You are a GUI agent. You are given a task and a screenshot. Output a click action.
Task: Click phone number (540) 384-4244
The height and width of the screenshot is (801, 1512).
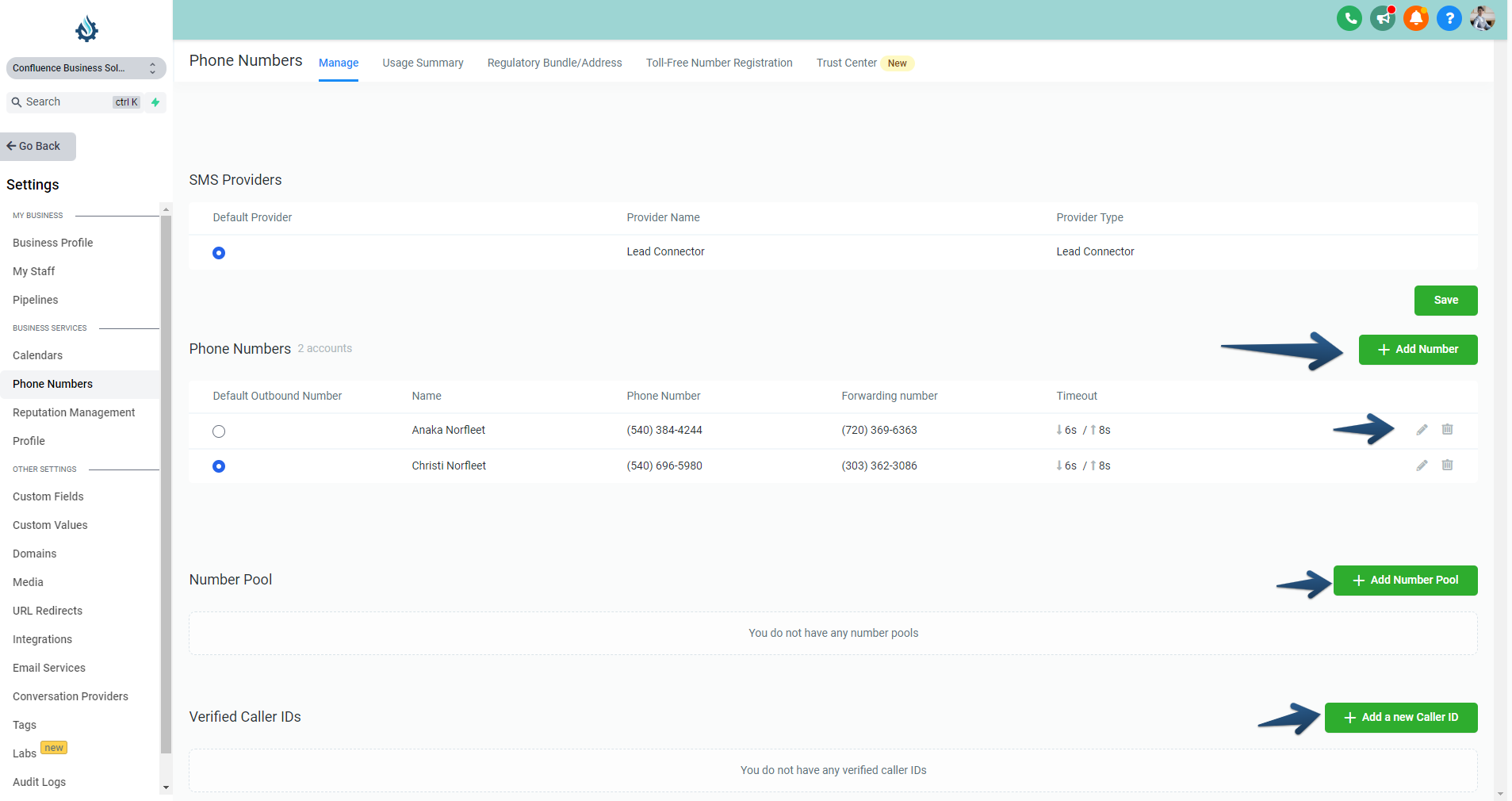[664, 430]
